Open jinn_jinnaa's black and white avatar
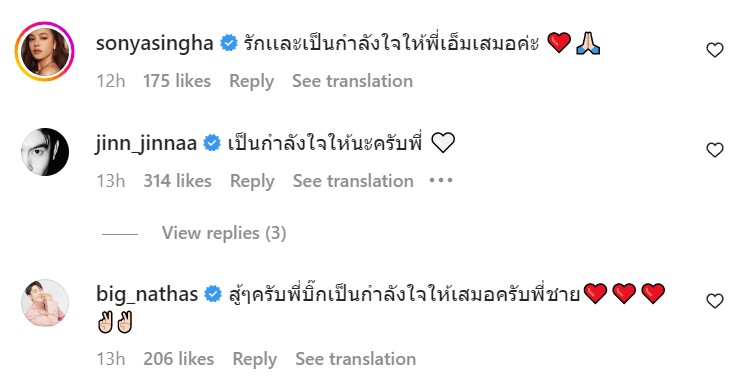737x386 pixels. click(45, 152)
